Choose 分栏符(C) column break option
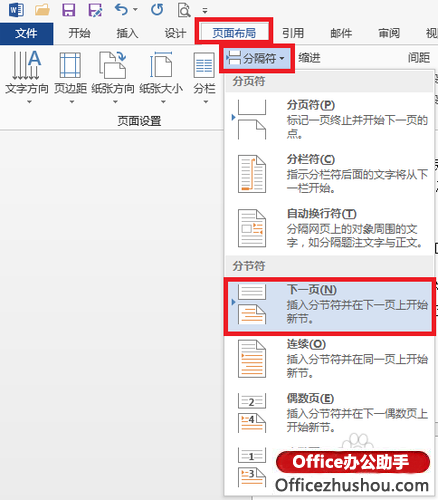 pyautogui.click(x=329, y=174)
